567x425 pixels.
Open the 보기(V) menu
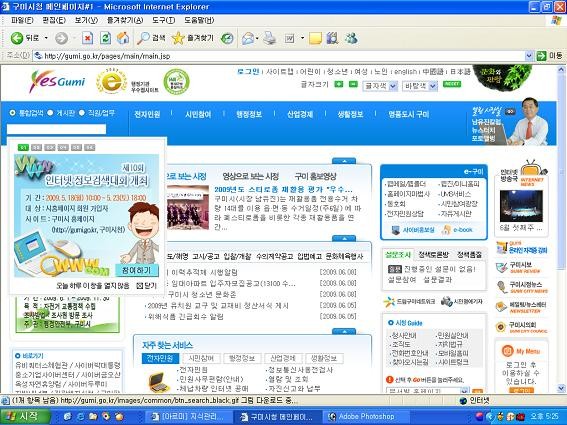point(86,20)
